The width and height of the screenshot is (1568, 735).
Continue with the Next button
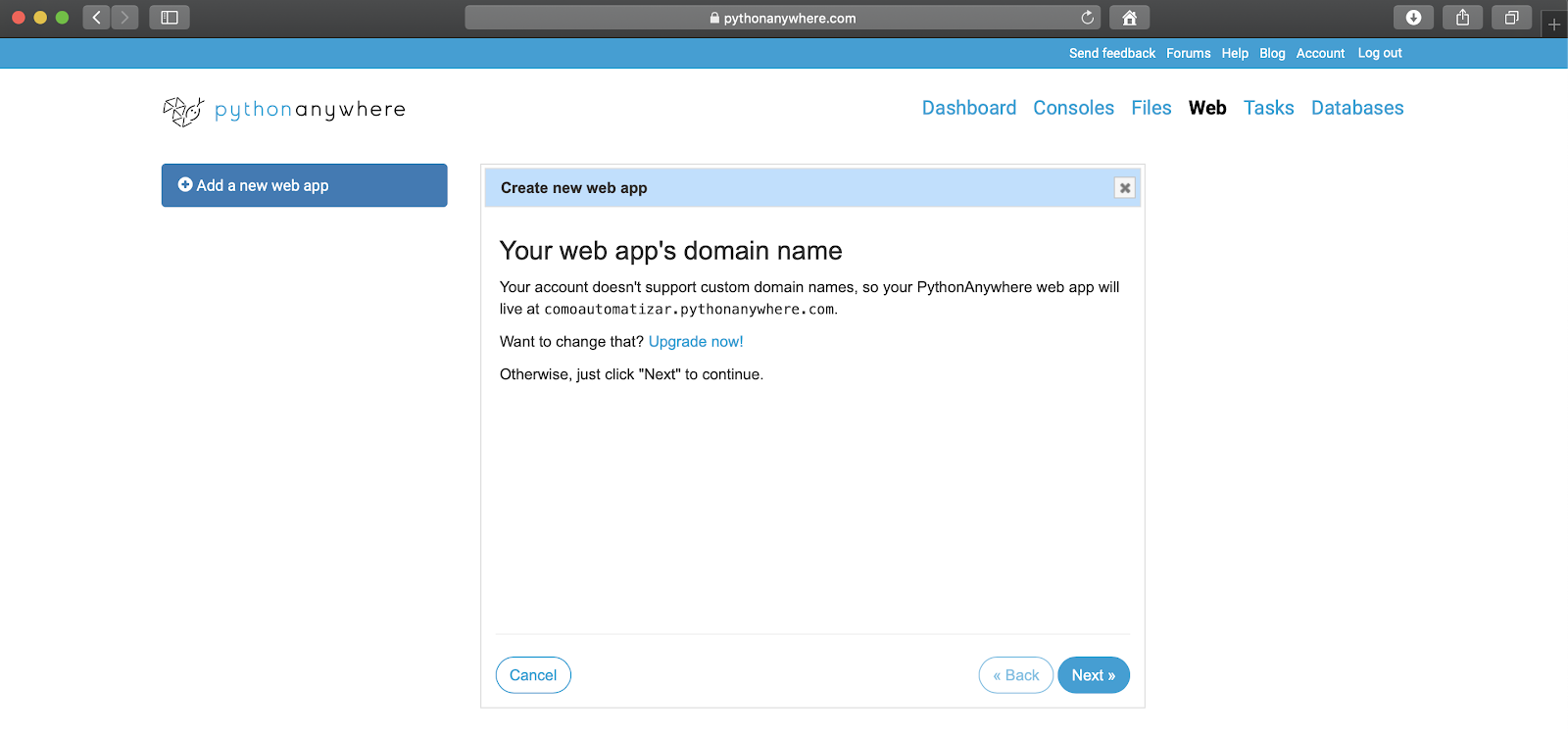coord(1094,675)
